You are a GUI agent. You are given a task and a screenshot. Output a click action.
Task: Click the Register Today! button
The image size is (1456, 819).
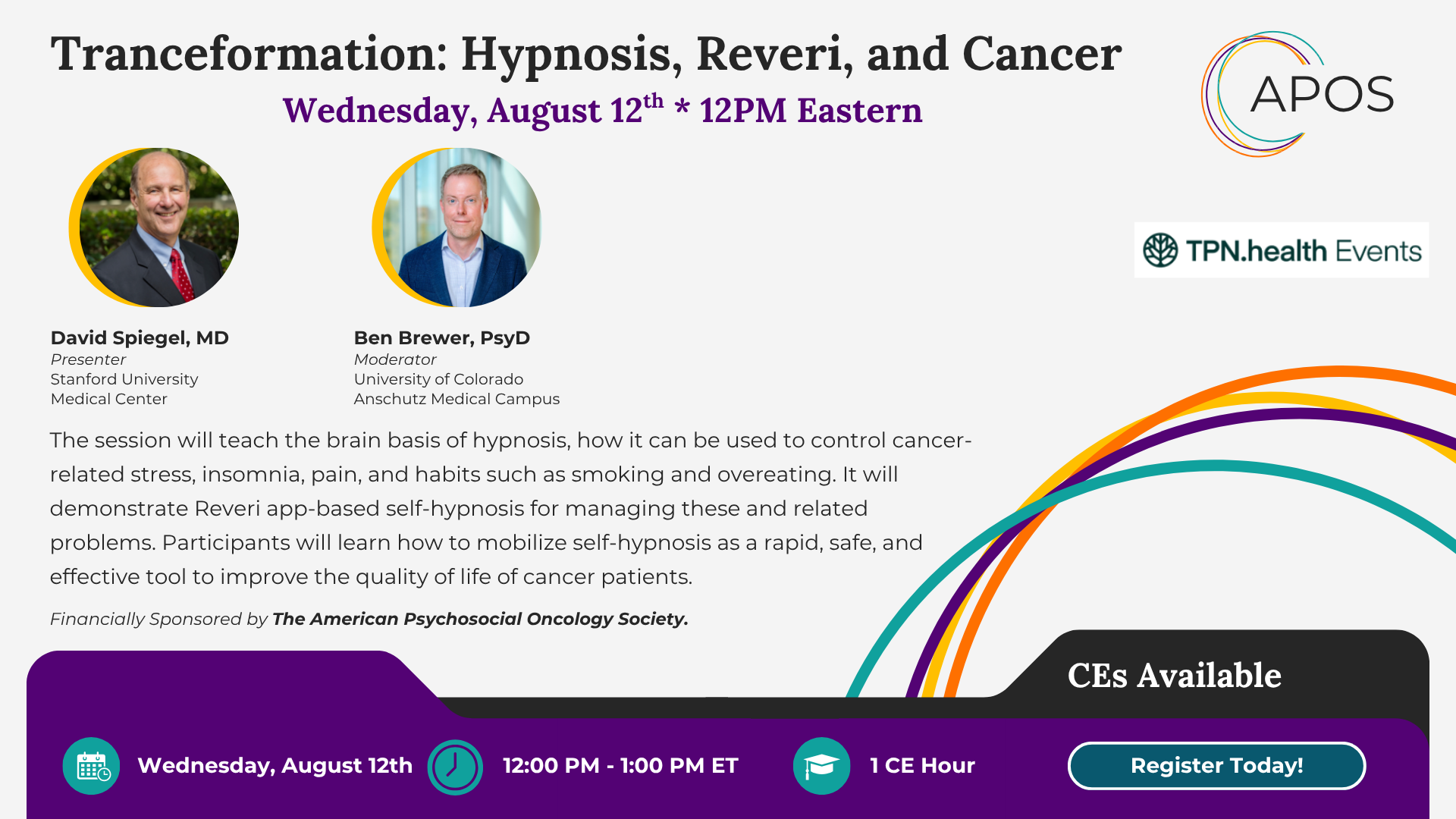[x=1216, y=766]
